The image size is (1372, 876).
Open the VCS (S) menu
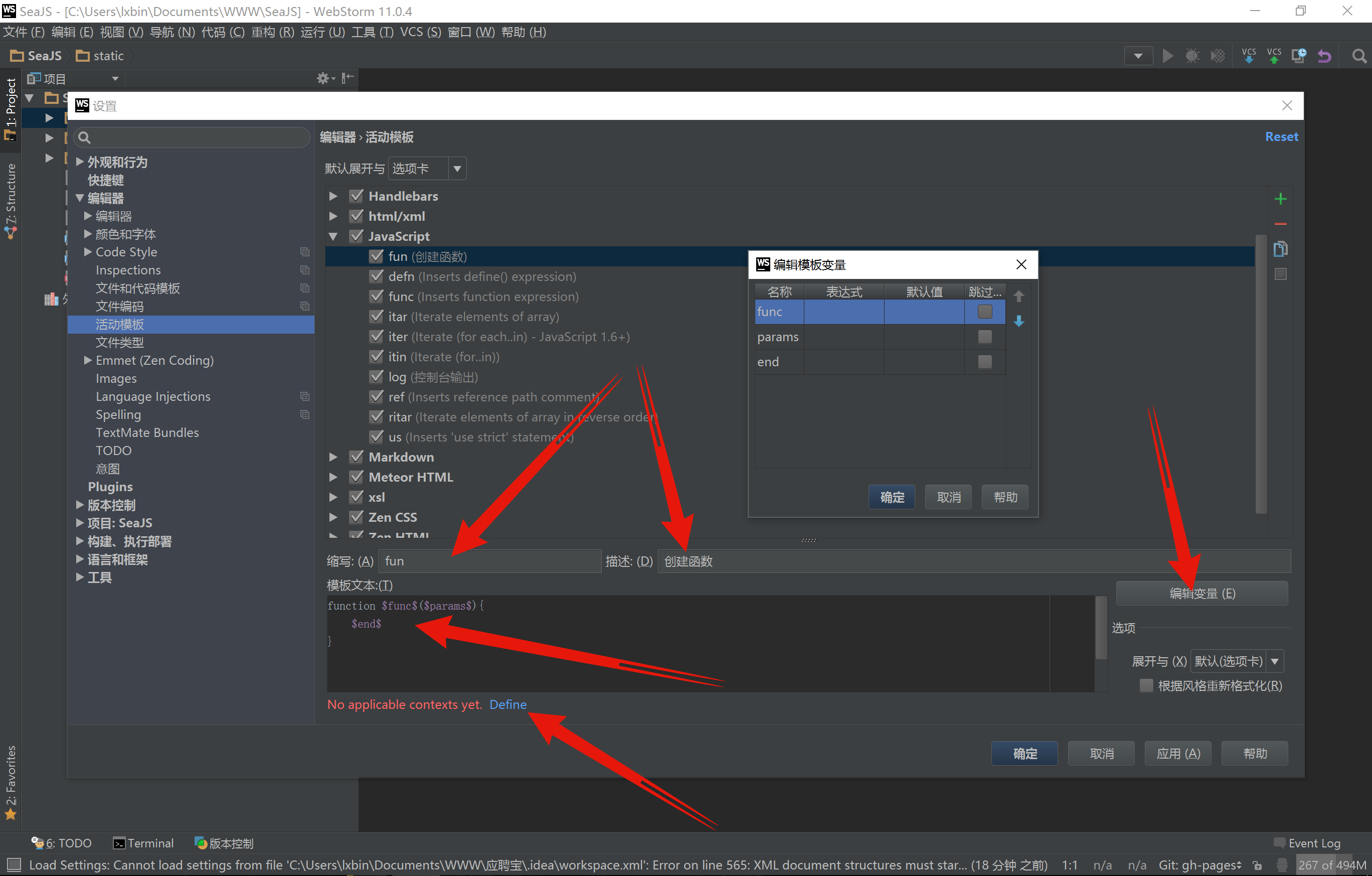tap(421, 32)
